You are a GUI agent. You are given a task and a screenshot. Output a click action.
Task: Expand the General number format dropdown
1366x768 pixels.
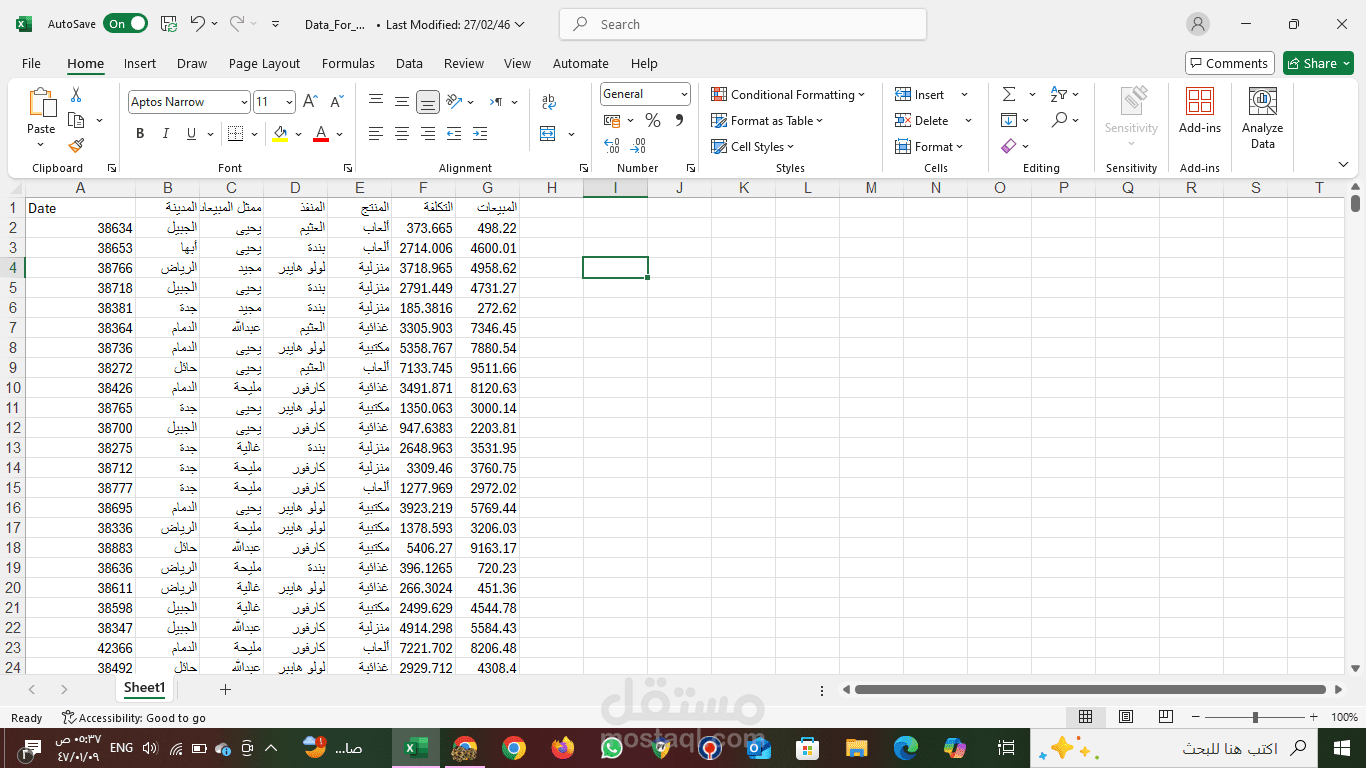click(646, 94)
